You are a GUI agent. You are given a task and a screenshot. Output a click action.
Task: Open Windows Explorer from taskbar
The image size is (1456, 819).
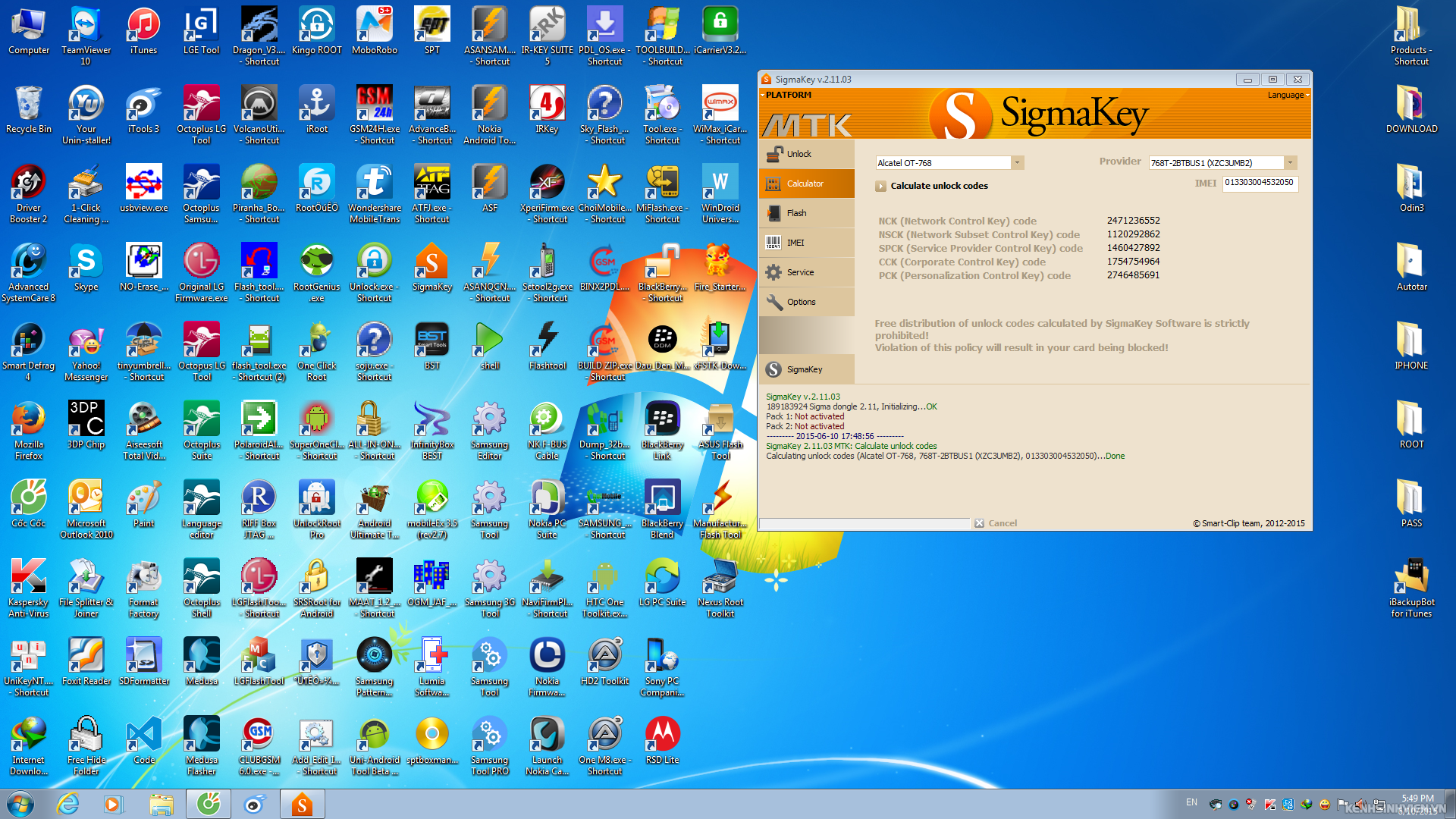pyautogui.click(x=161, y=804)
